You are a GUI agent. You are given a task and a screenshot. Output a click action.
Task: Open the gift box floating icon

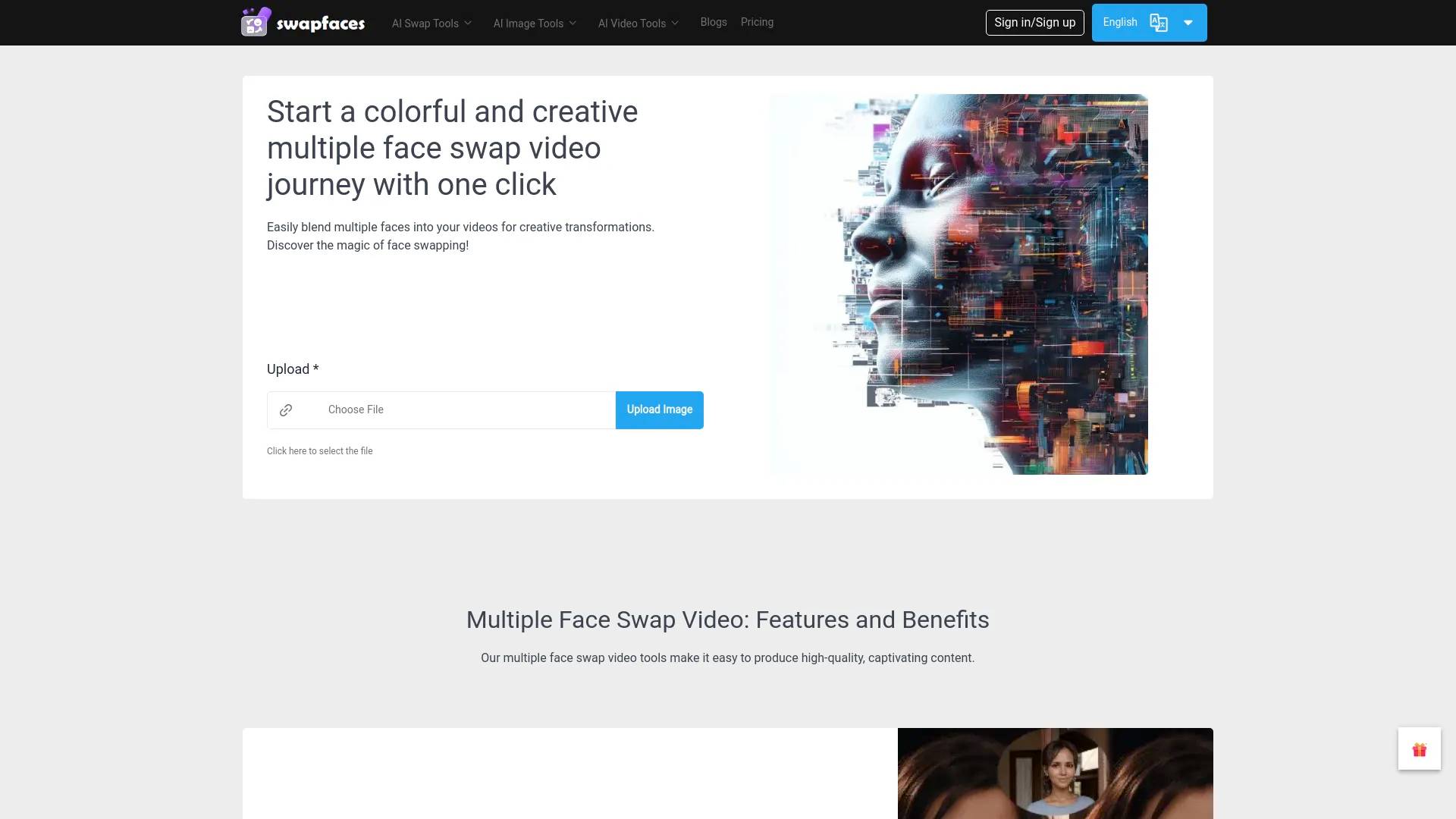tap(1420, 749)
